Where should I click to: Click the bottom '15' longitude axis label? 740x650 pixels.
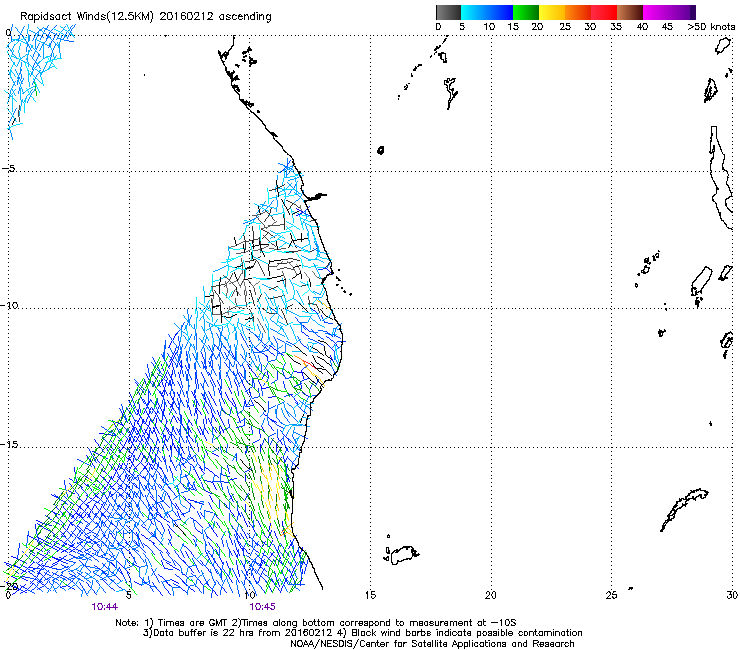coord(370,595)
